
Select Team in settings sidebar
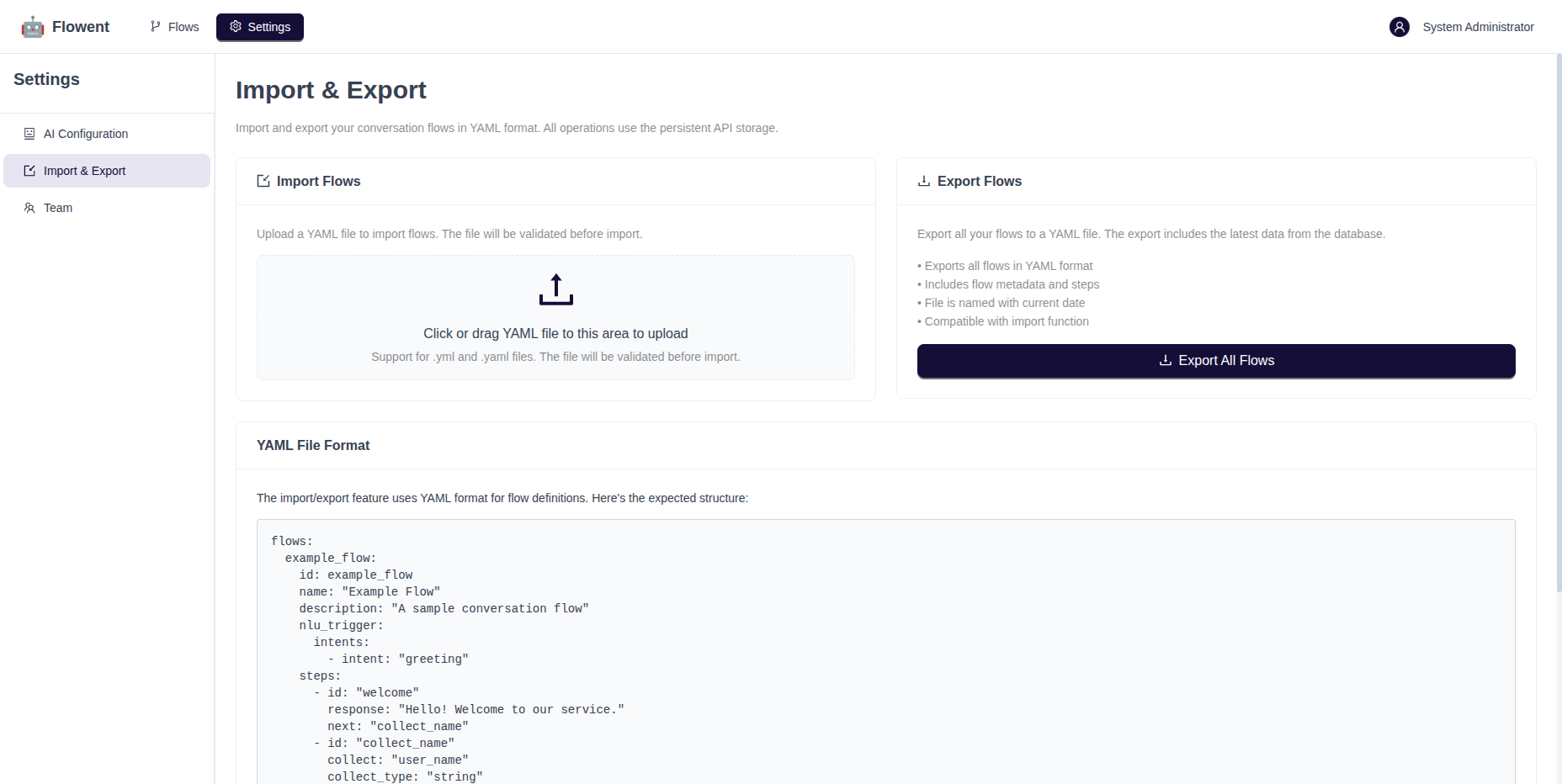click(58, 208)
